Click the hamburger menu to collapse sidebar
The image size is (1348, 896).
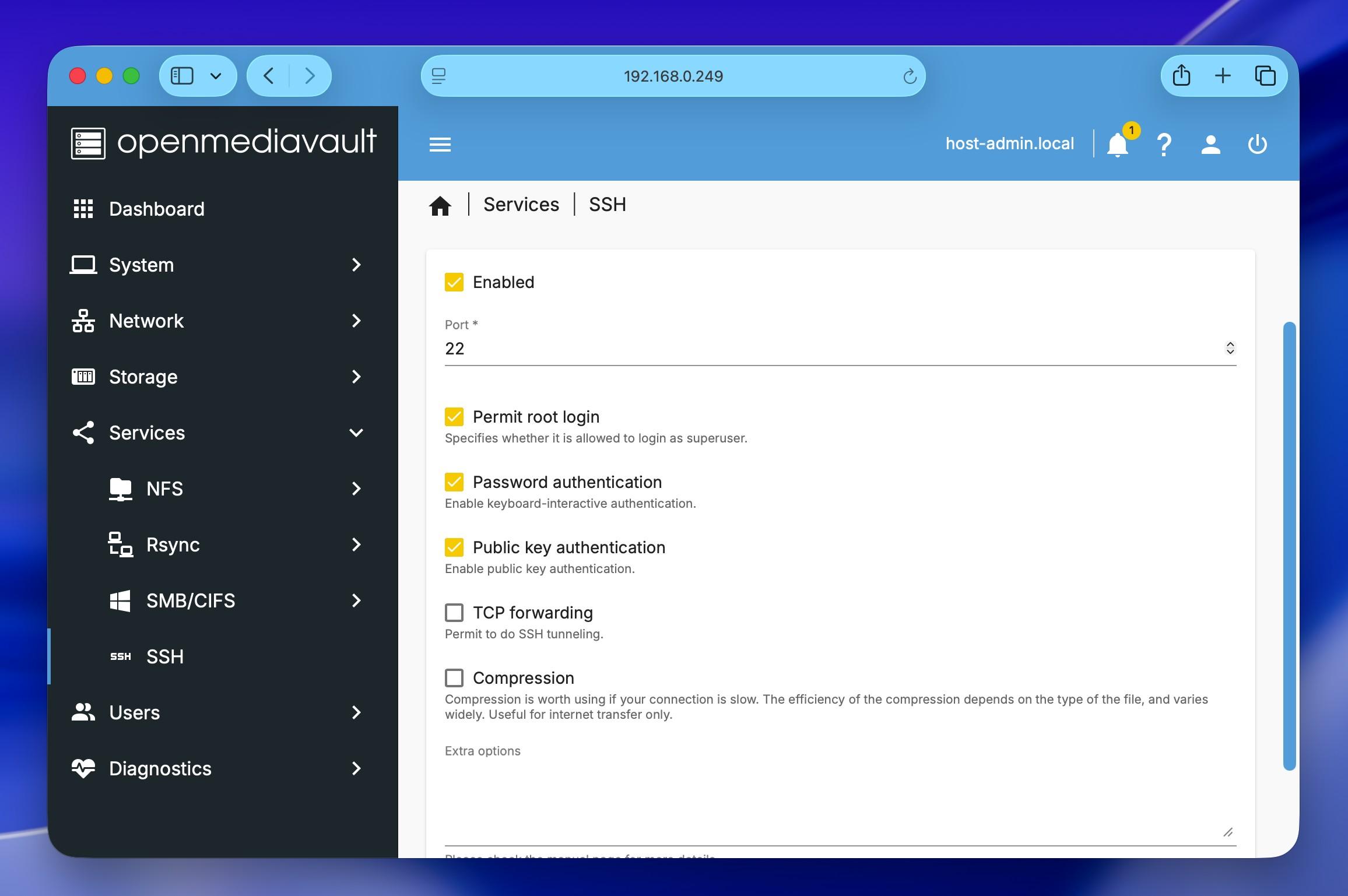point(440,143)
